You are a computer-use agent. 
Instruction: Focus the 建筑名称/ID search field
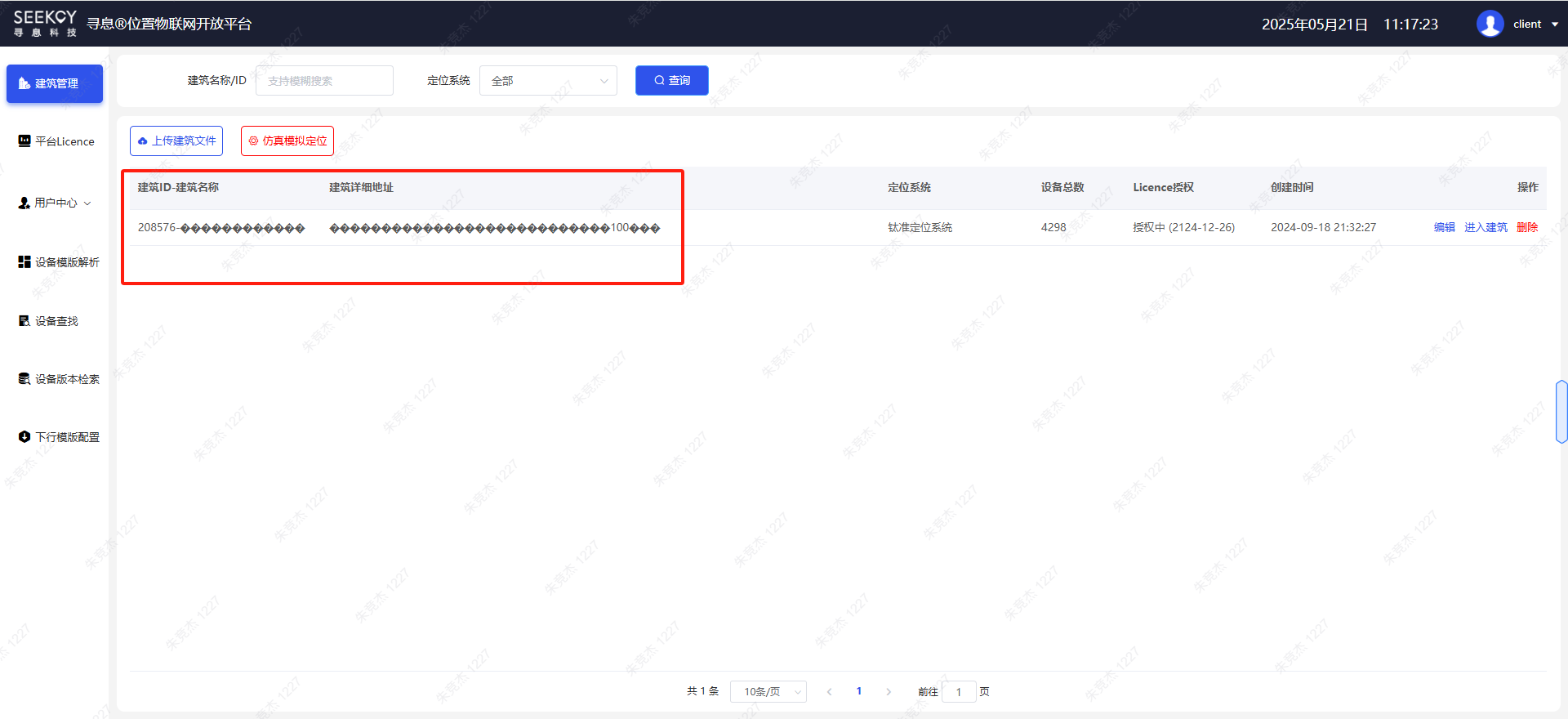[324, 81]
